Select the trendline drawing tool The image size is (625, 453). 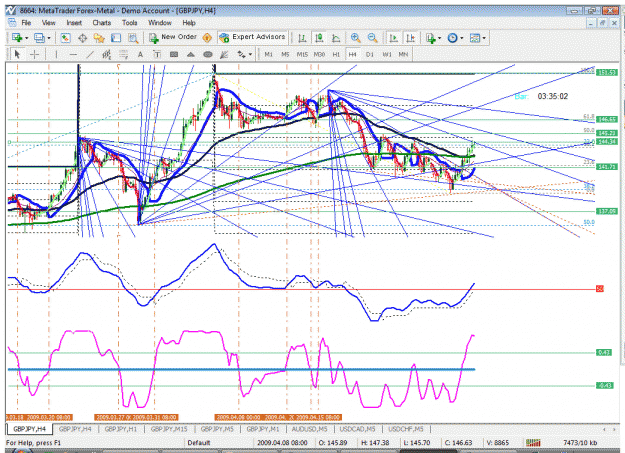90,55
